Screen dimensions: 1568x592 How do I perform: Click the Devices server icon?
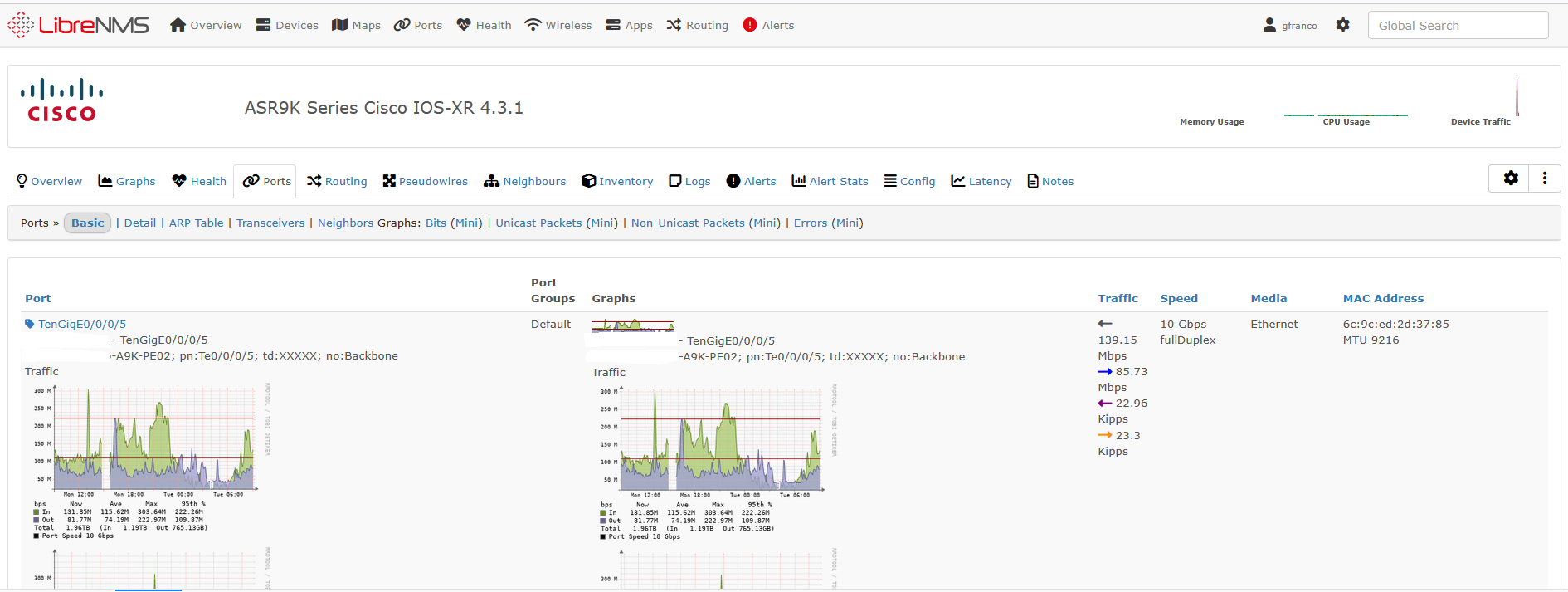(x=264, y=25)
